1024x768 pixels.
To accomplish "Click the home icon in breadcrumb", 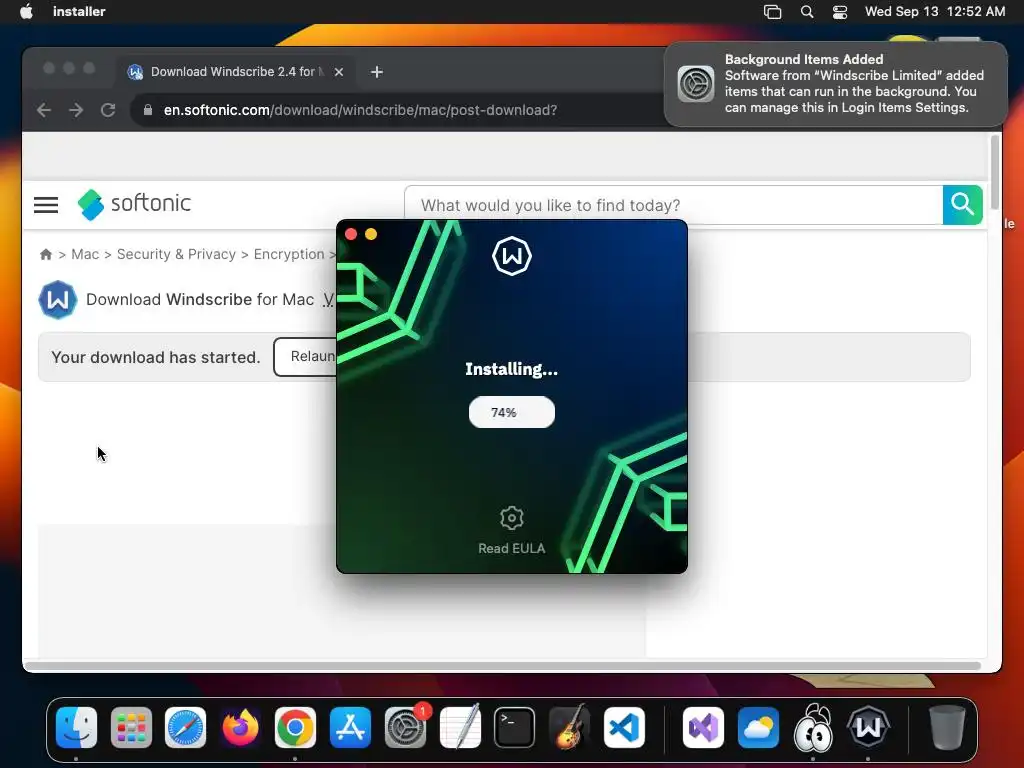I will coord(46,254).
